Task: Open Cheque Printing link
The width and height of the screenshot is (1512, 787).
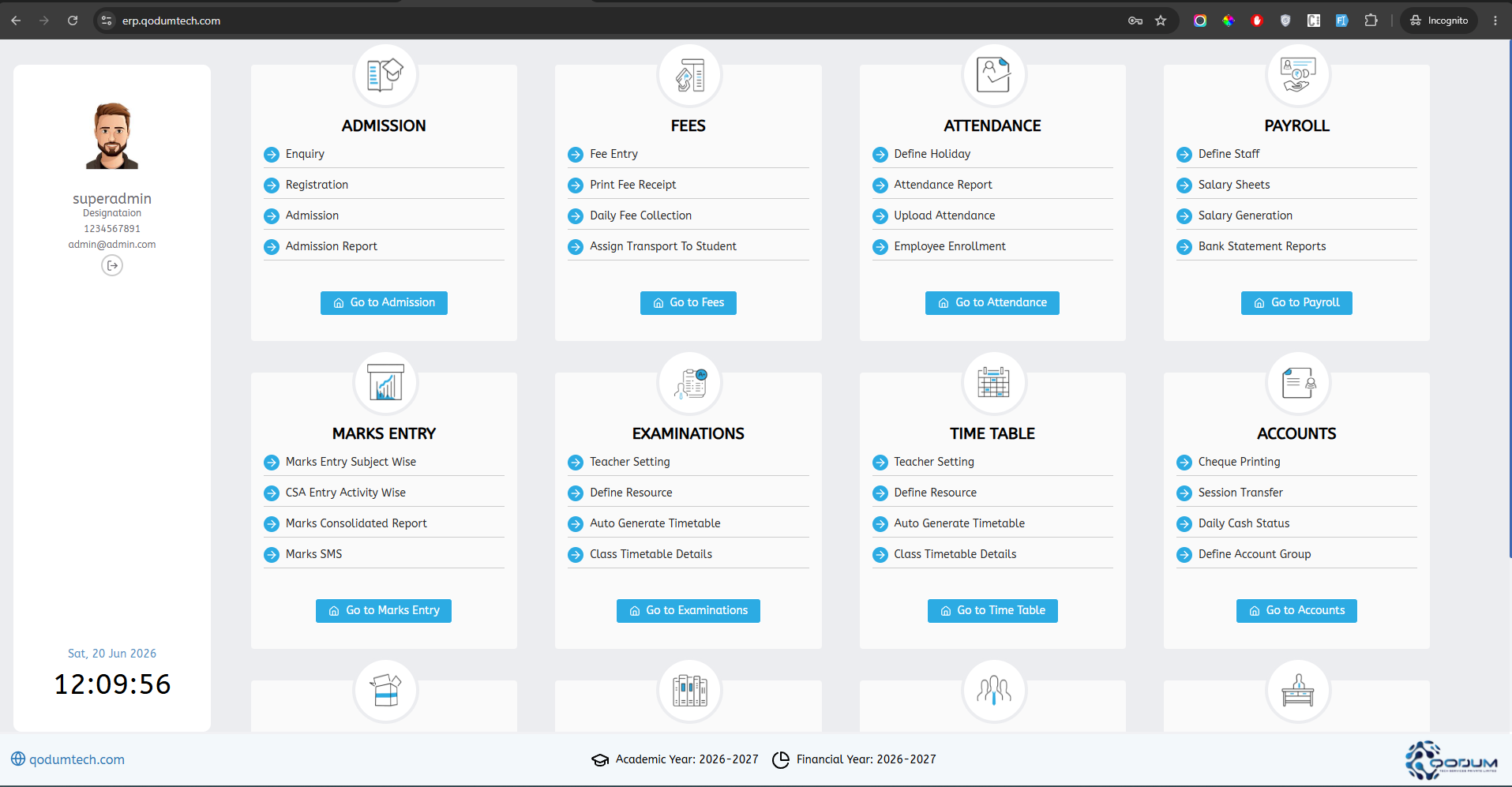Action: (1239, 462)
